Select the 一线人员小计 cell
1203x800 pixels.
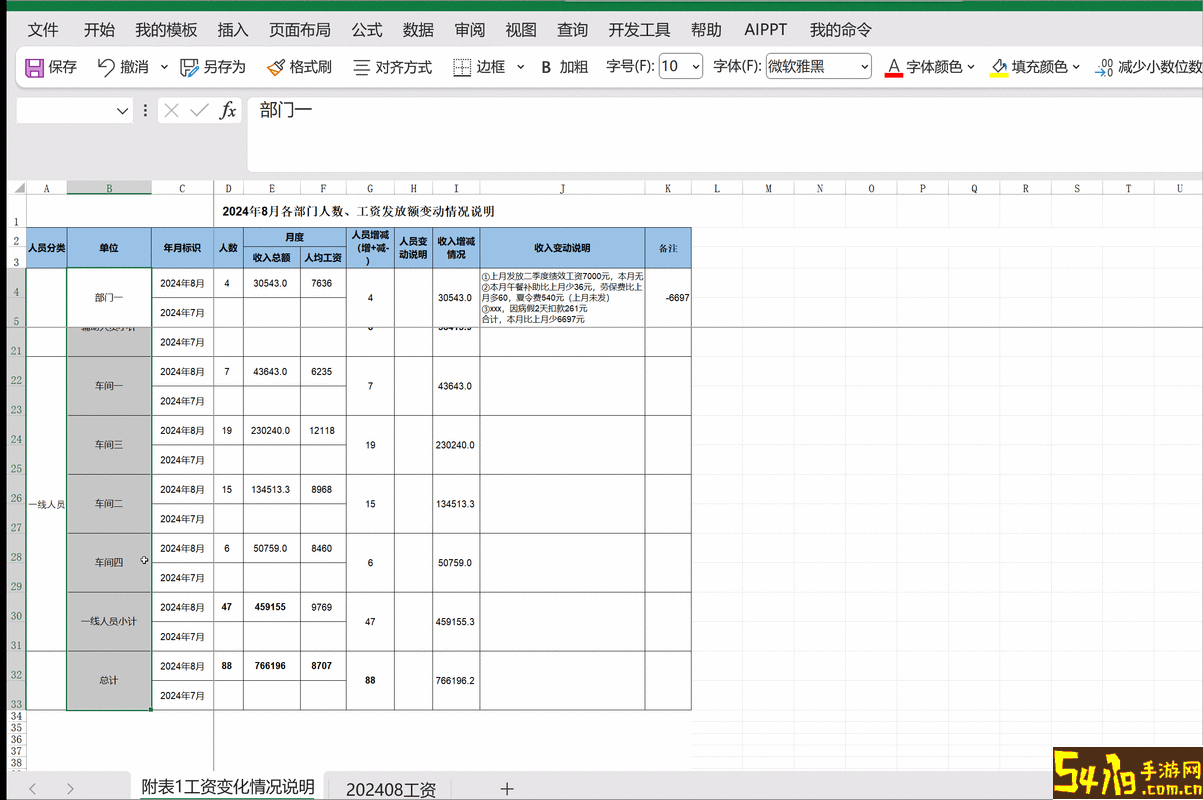(109, 622)
